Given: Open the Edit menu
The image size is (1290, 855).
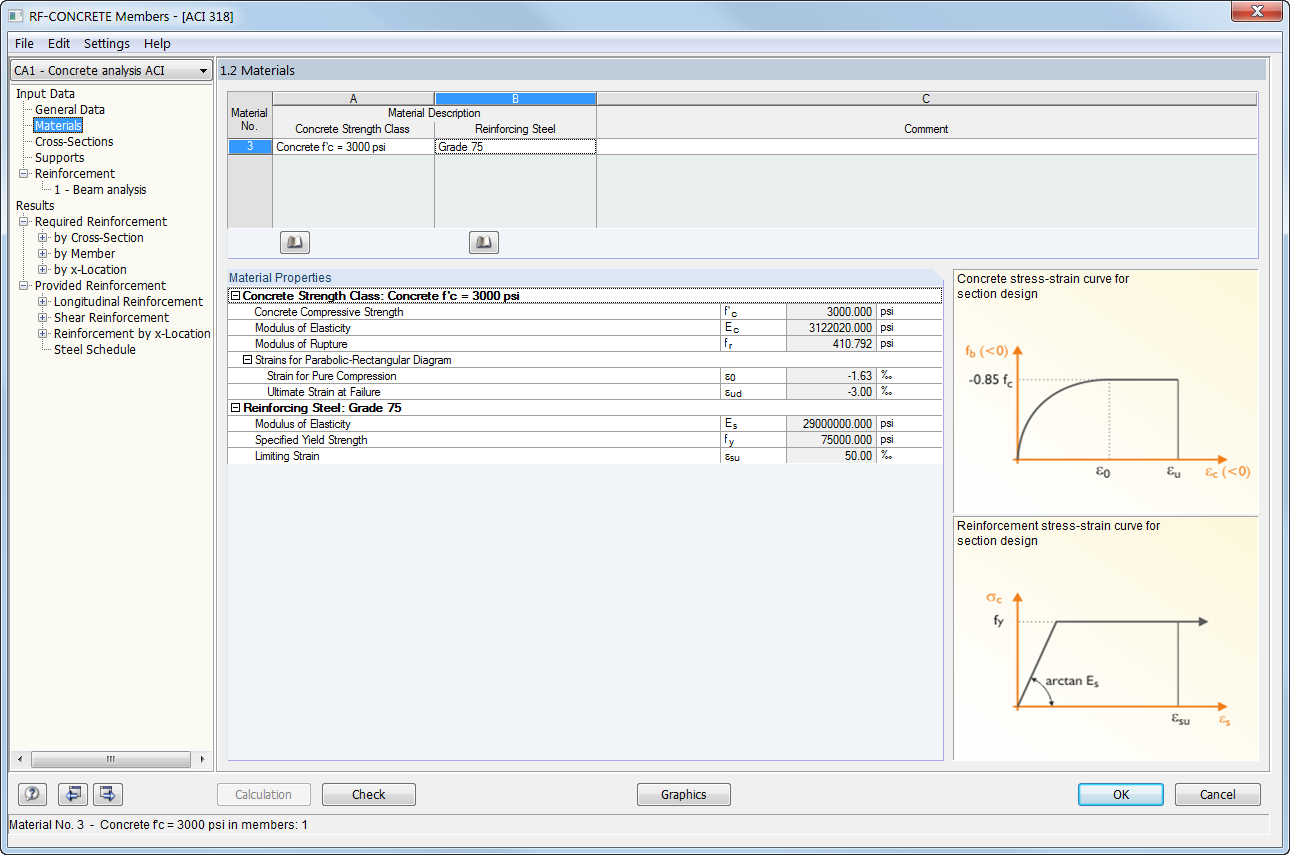Looking at the screenshot, I should (59, 44).
